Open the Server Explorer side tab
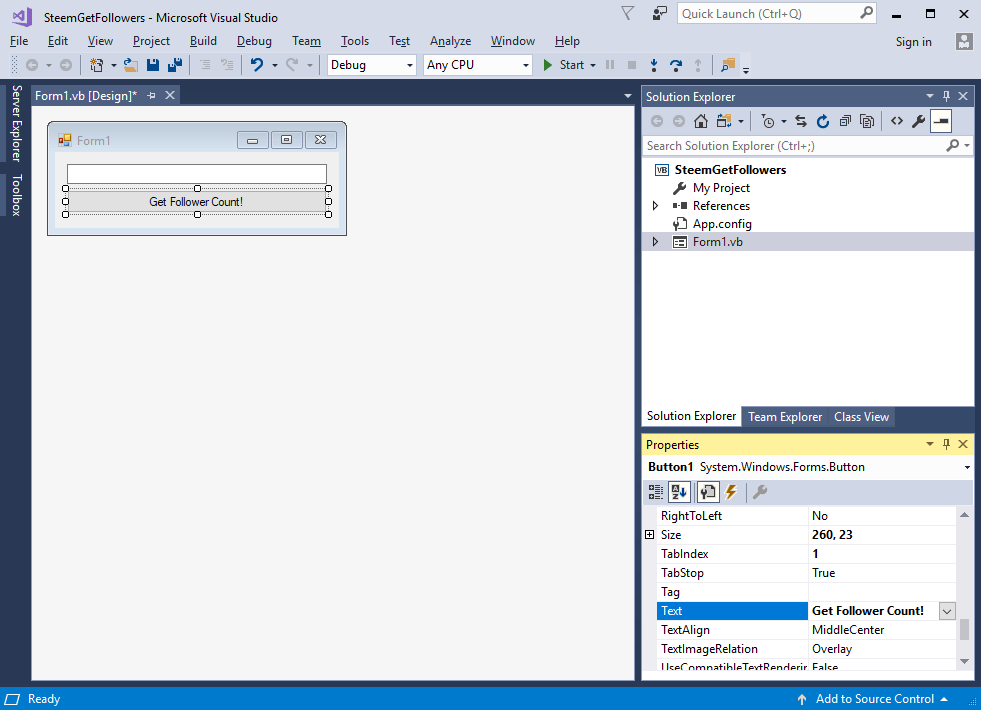The height and width of the screenshot is (710, 981). (x=16, y=124)
